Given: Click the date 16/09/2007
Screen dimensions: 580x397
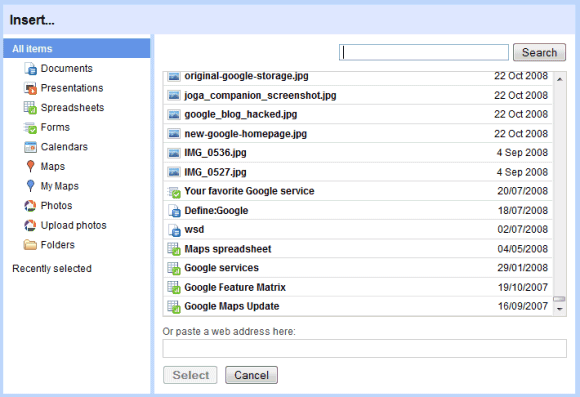Looking at the screenshot, I should [x=522, y=306].
